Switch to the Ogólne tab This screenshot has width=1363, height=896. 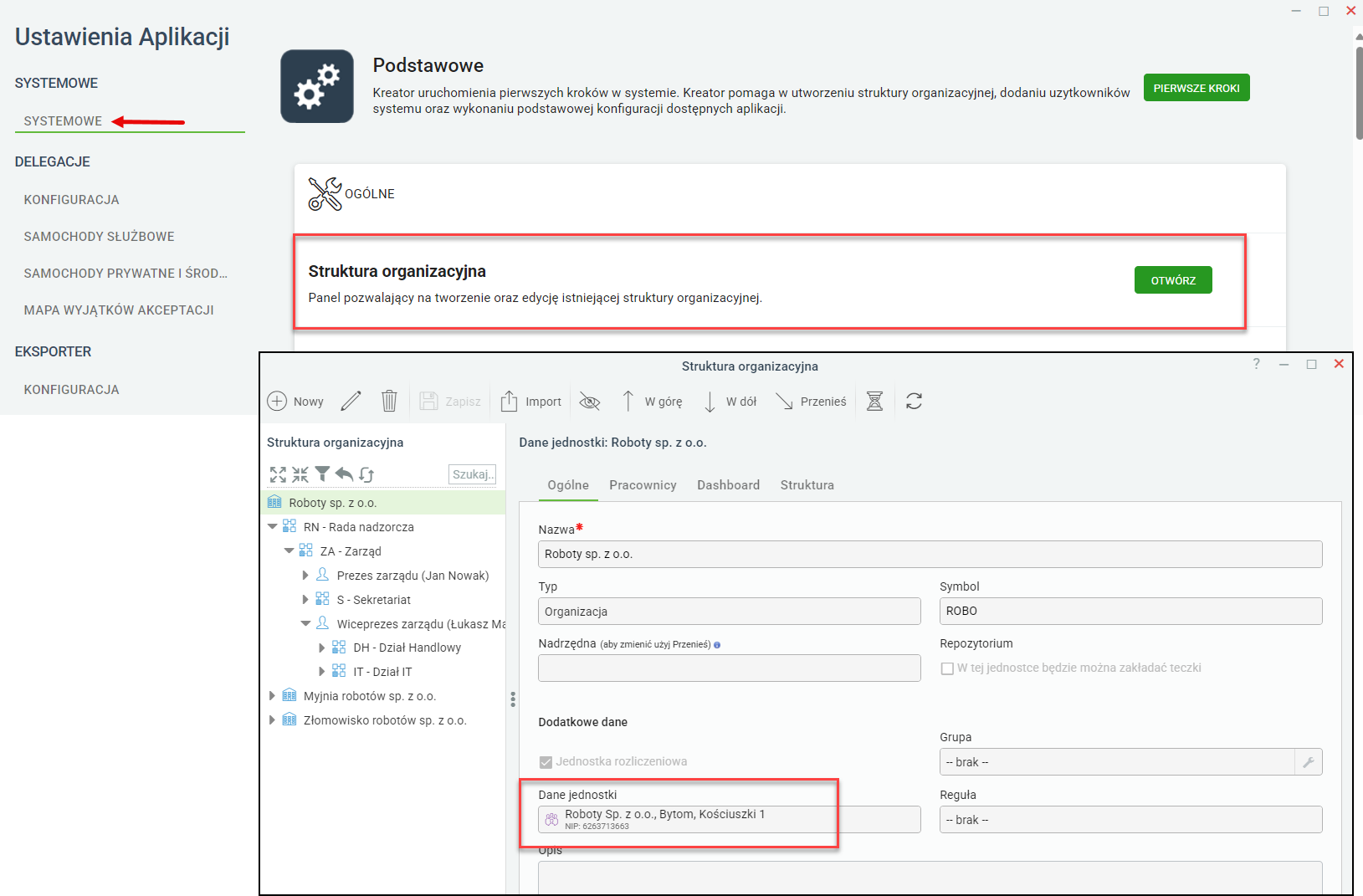(568, 485)
